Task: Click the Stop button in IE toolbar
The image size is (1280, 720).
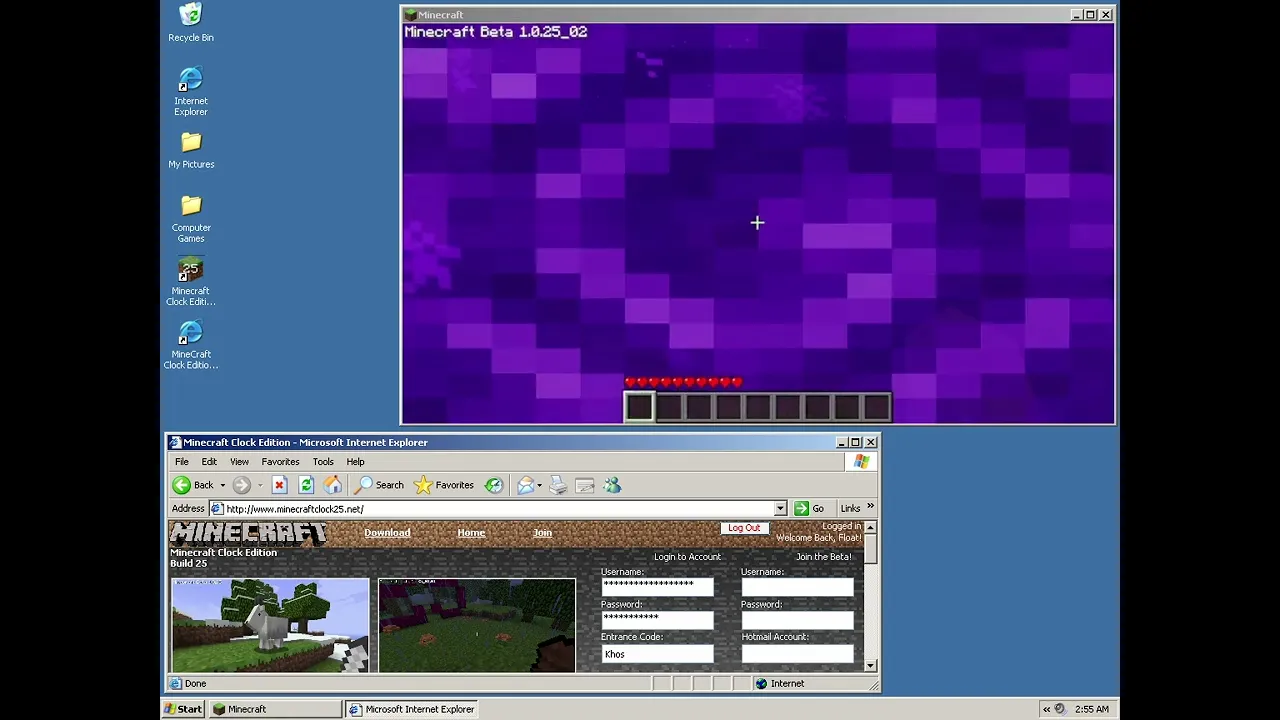Action: click(279, 485)
